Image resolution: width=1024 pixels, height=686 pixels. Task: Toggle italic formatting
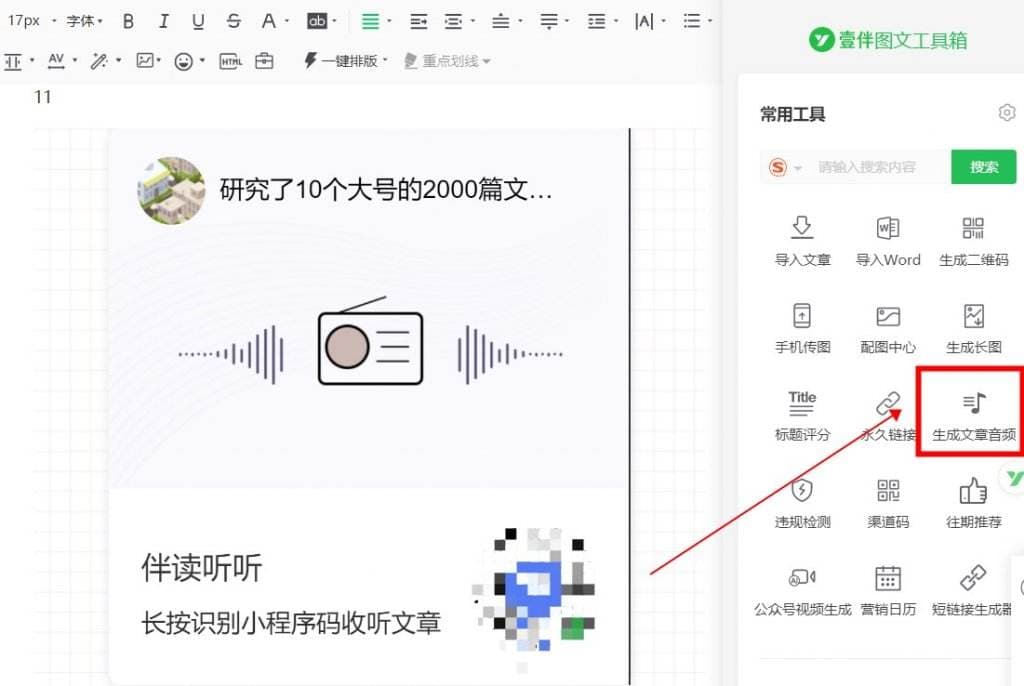(x=163, y=20)
